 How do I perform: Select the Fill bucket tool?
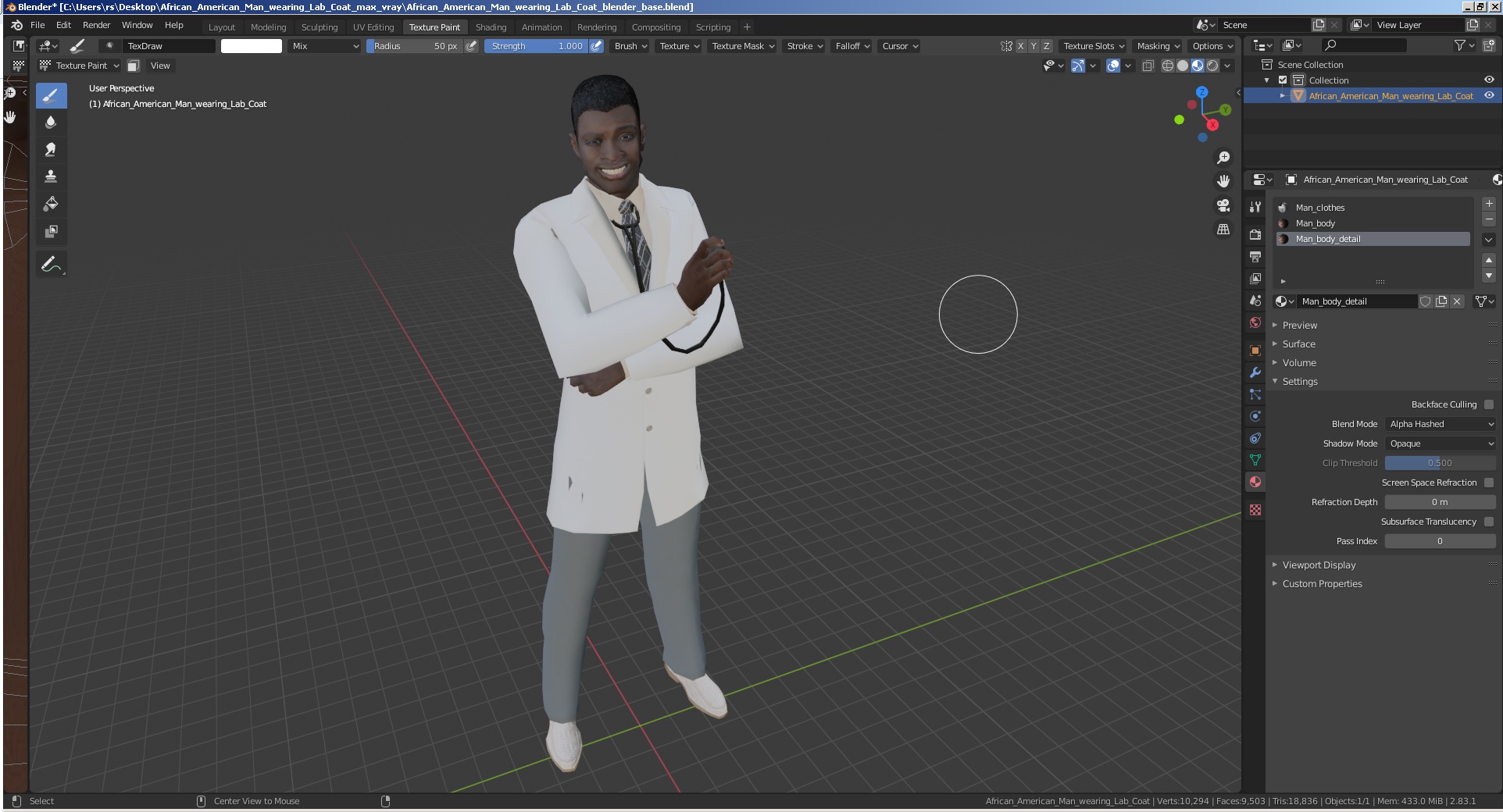pyautogui.click(x=51, y=204)
